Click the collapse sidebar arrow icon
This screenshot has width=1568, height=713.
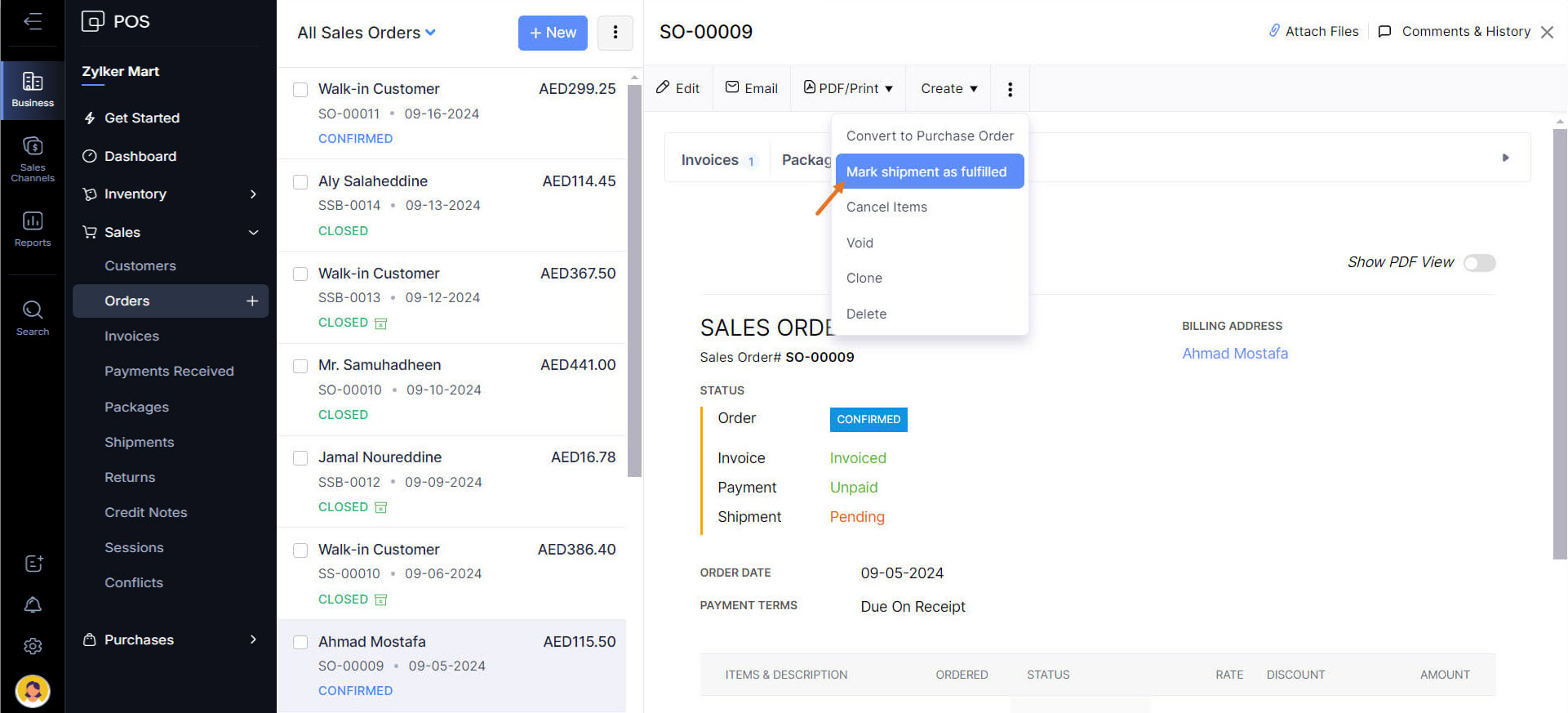(x=33, y=21)
